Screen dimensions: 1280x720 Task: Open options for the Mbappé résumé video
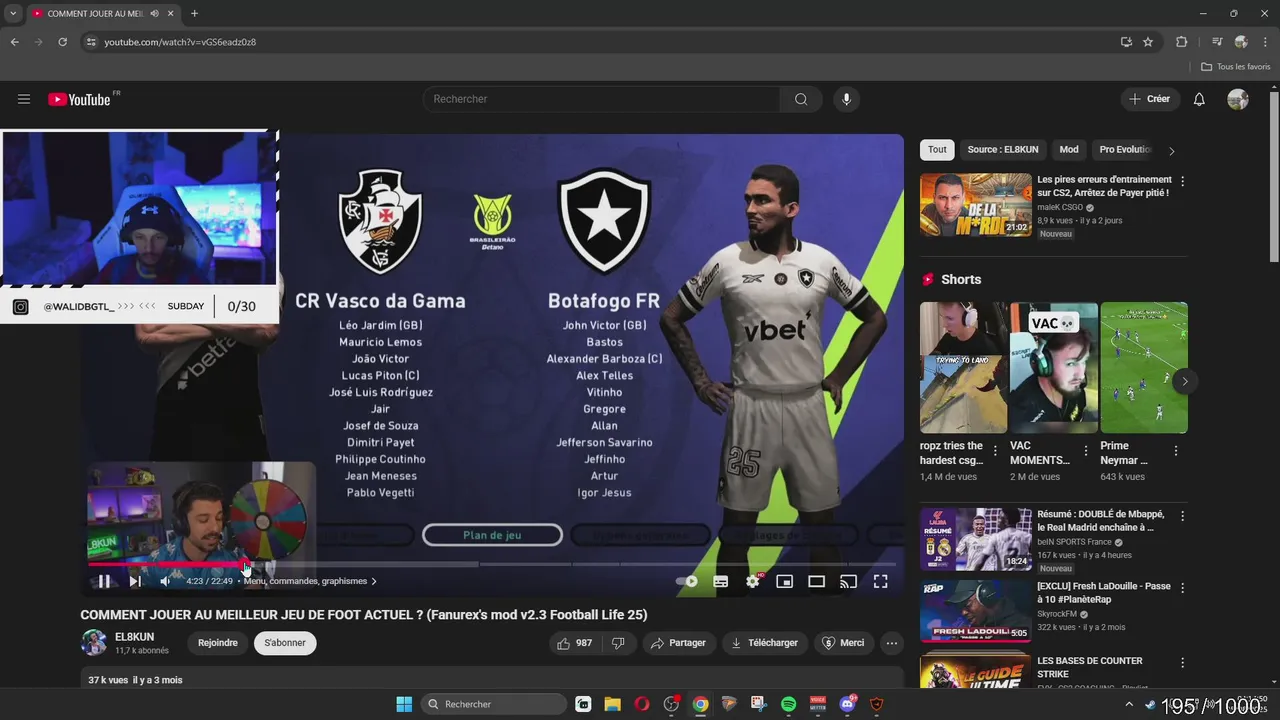coord(1183,517)
